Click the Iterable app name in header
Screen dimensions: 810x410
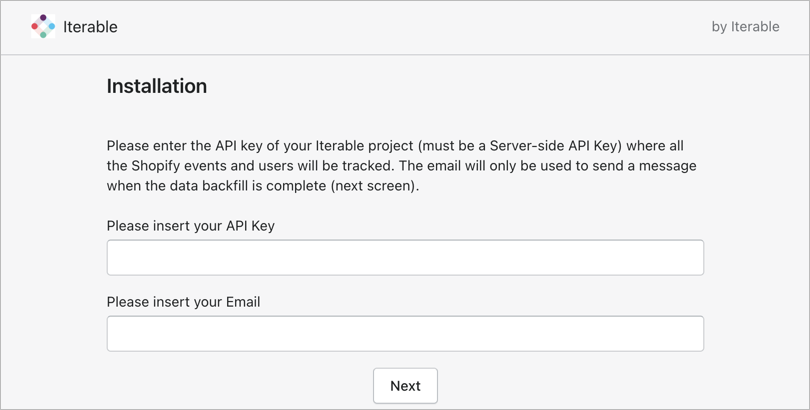(x=90, y=27)
